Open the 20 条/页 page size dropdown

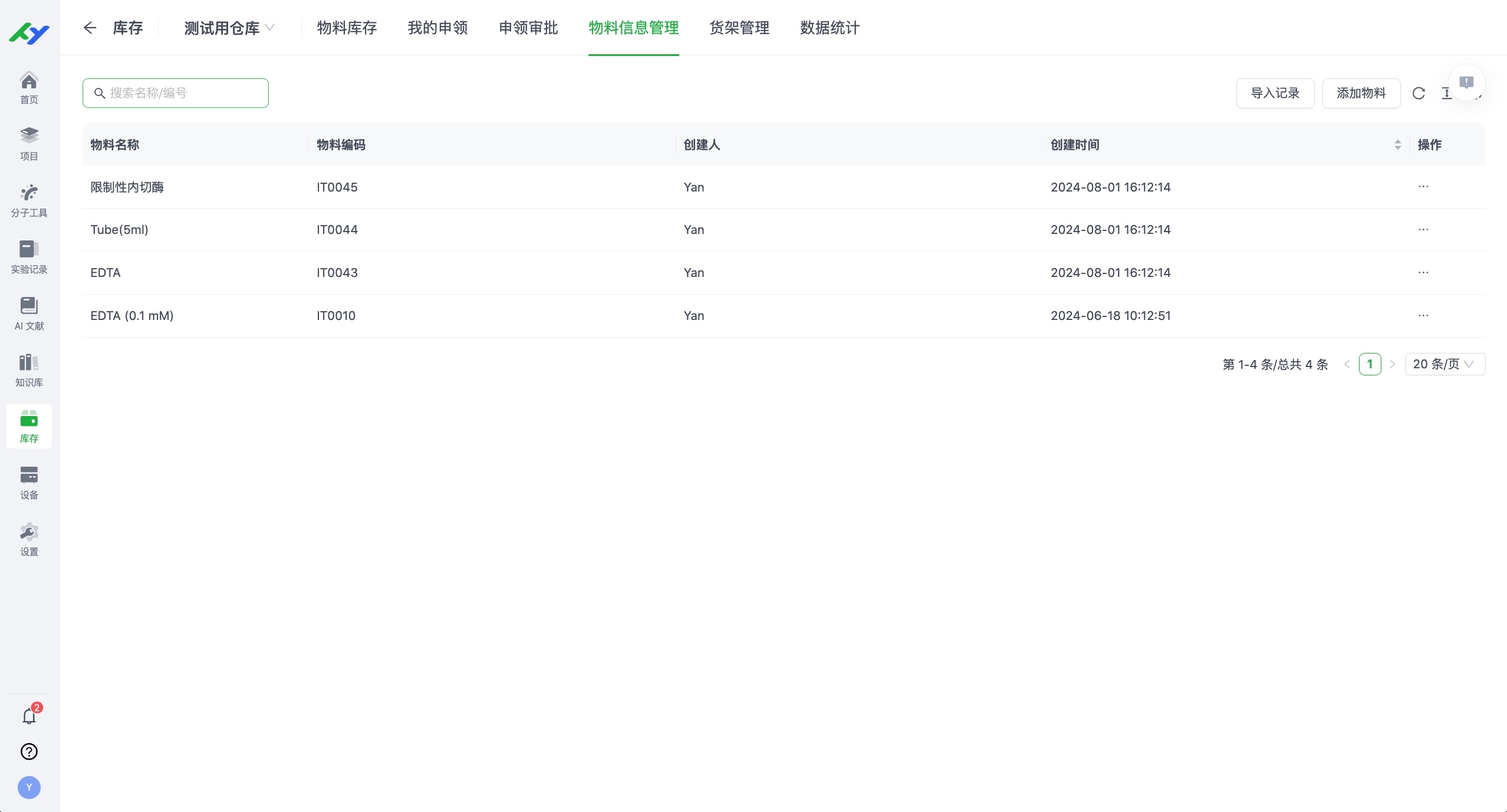pyautogui.click(x=1444, y=364)
